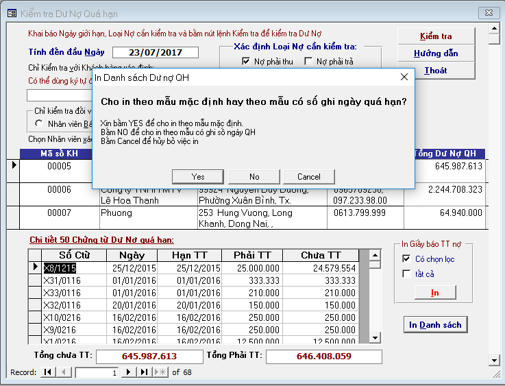Click the red In print button

435,293
